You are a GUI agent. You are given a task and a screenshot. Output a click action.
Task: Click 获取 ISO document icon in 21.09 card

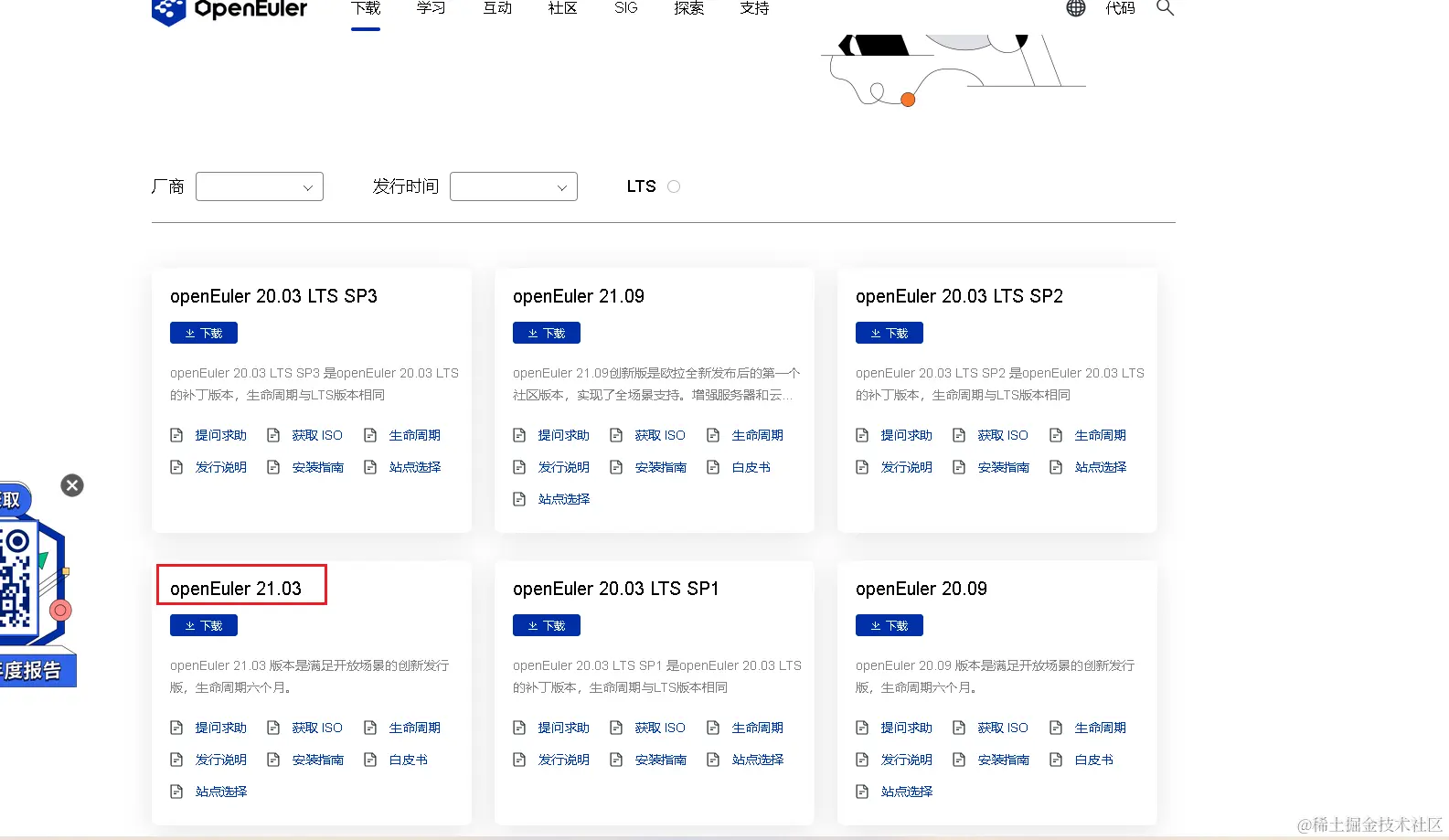pos(616,435)
